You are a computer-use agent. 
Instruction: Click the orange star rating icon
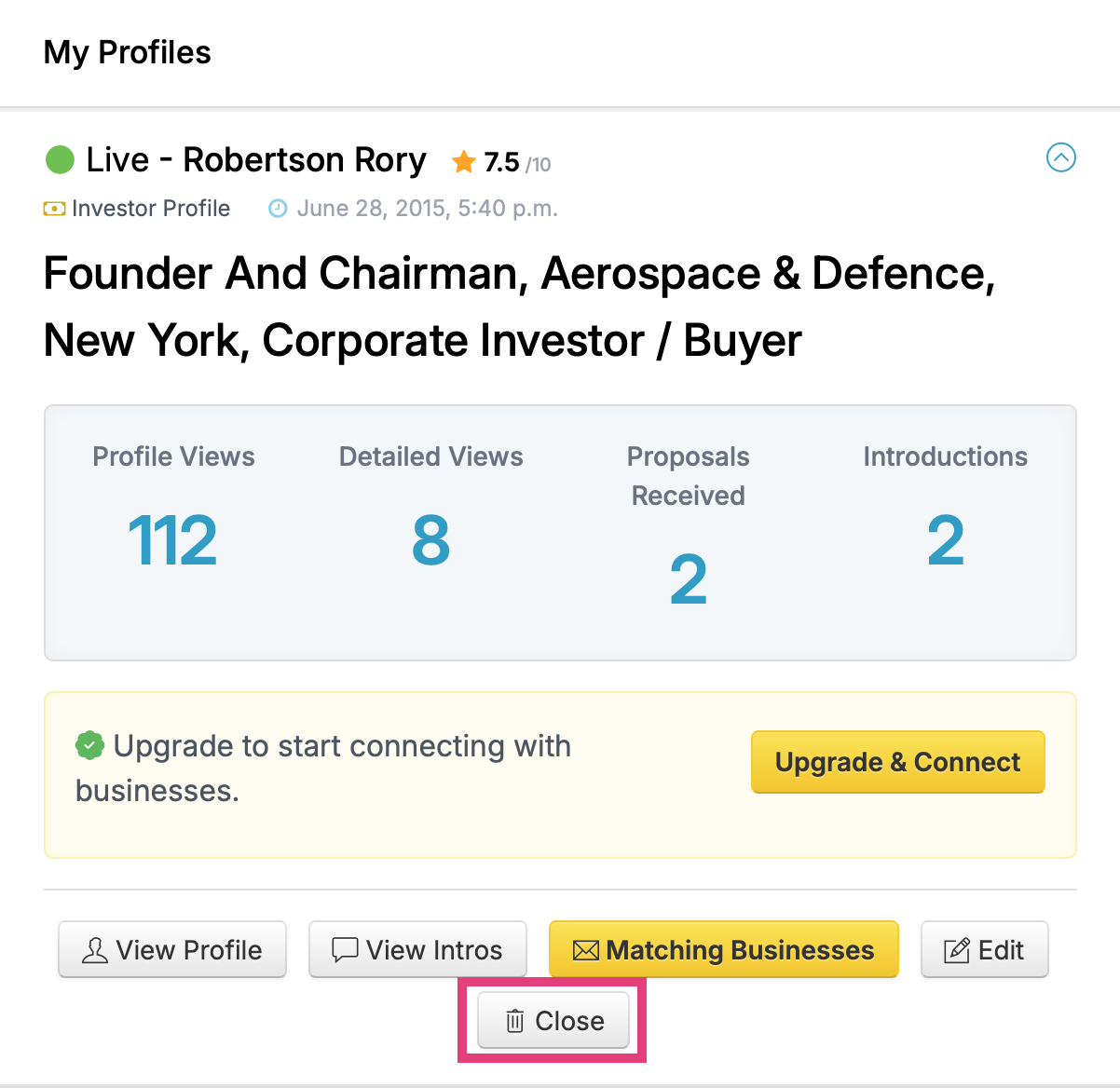[x=464, y=162]
